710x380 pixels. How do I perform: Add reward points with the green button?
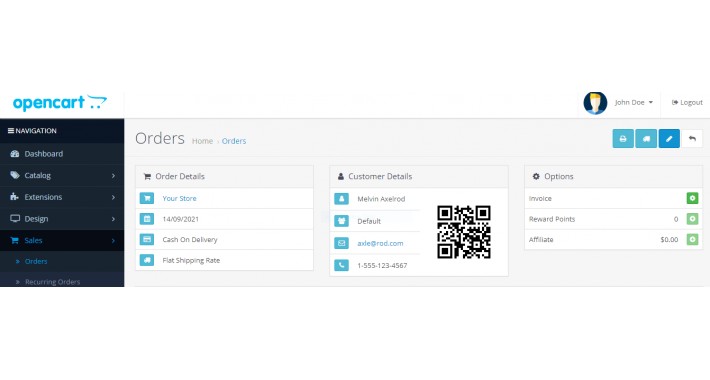pos(692,219)
